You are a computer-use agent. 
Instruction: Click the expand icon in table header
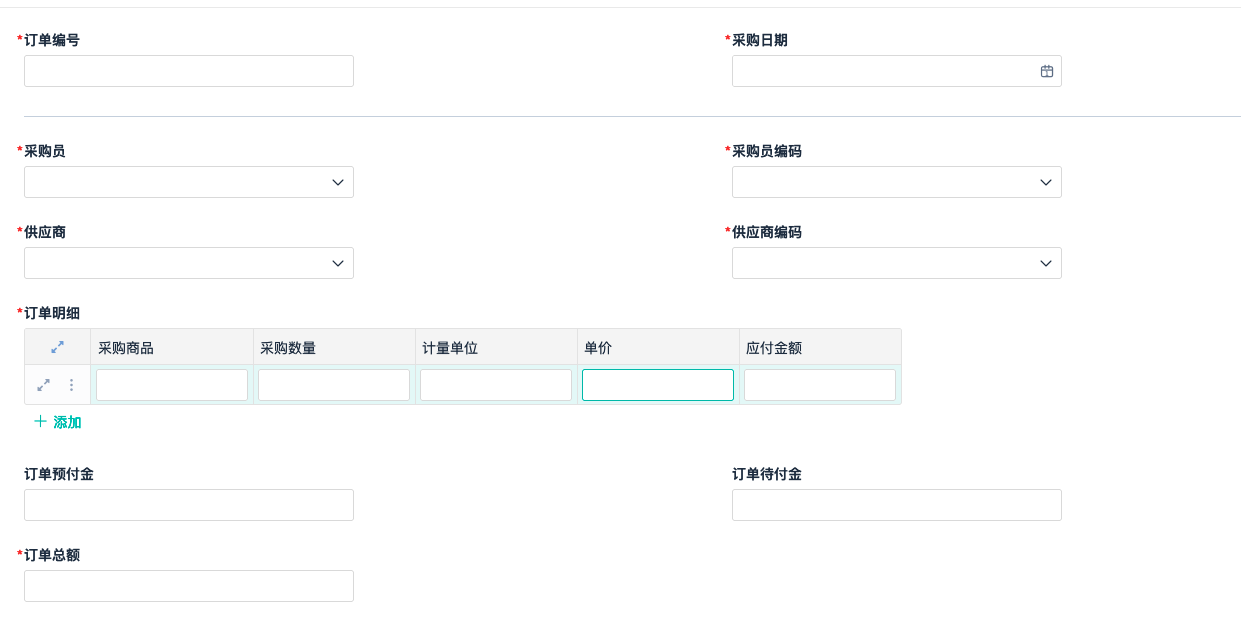[x=57, y=347]
